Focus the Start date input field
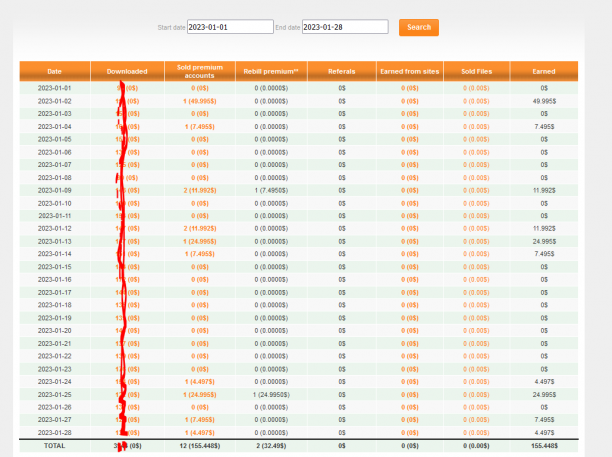This screenshot has width=612, height=457. [230, 27]
